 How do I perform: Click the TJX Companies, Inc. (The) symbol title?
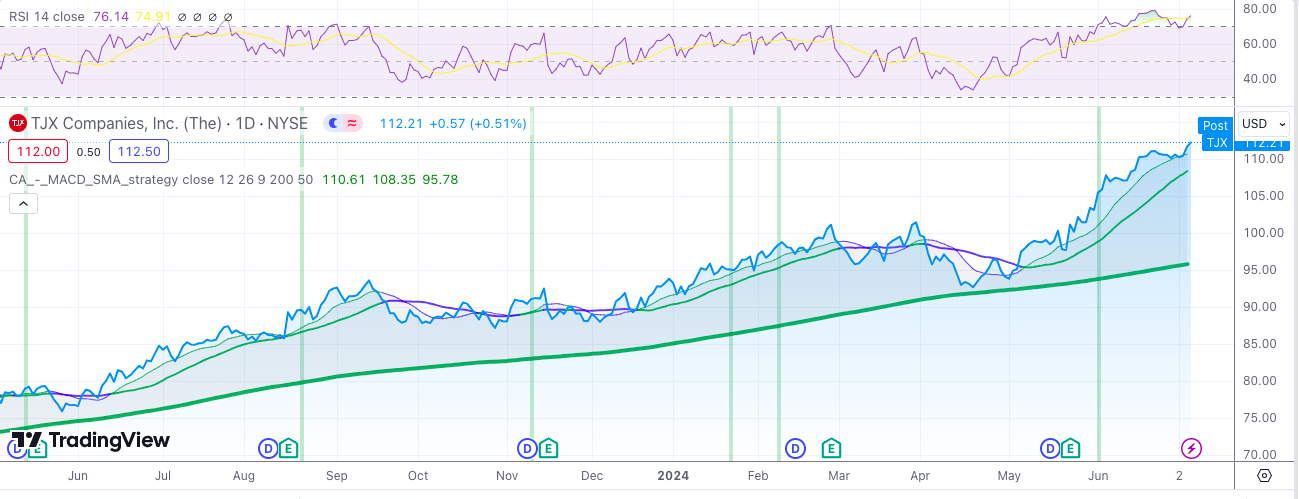(125, 124)
